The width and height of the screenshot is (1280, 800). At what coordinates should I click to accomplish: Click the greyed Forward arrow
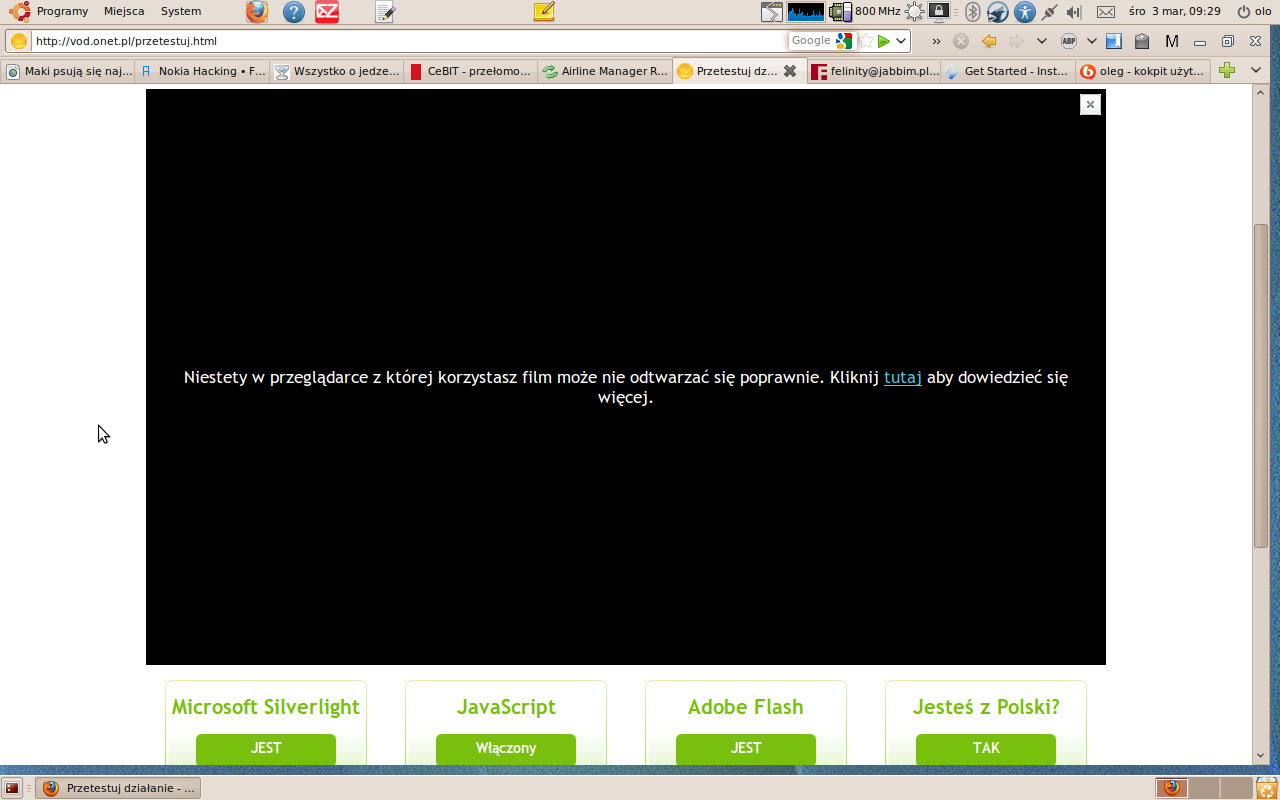click(x=1017, y=41)
